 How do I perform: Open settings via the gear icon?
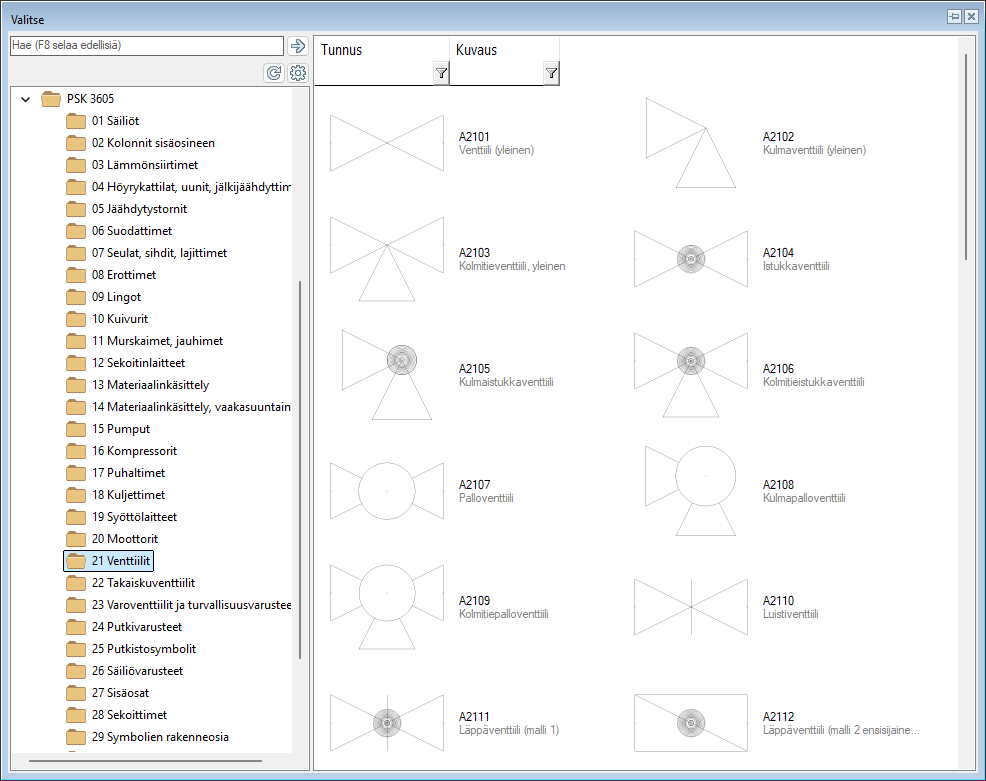point(297,73)
